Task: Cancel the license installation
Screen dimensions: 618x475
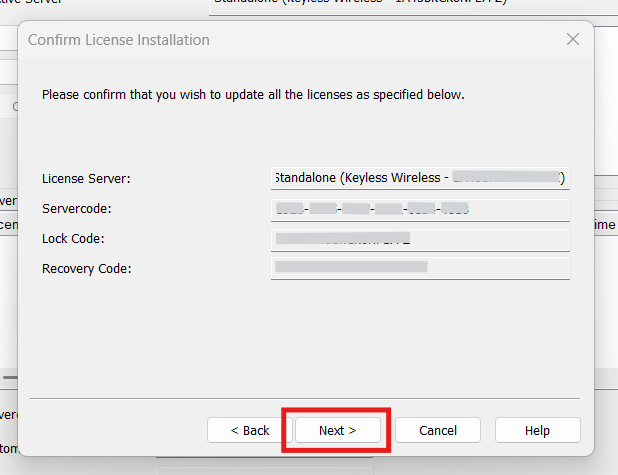Action: point(438,430)
